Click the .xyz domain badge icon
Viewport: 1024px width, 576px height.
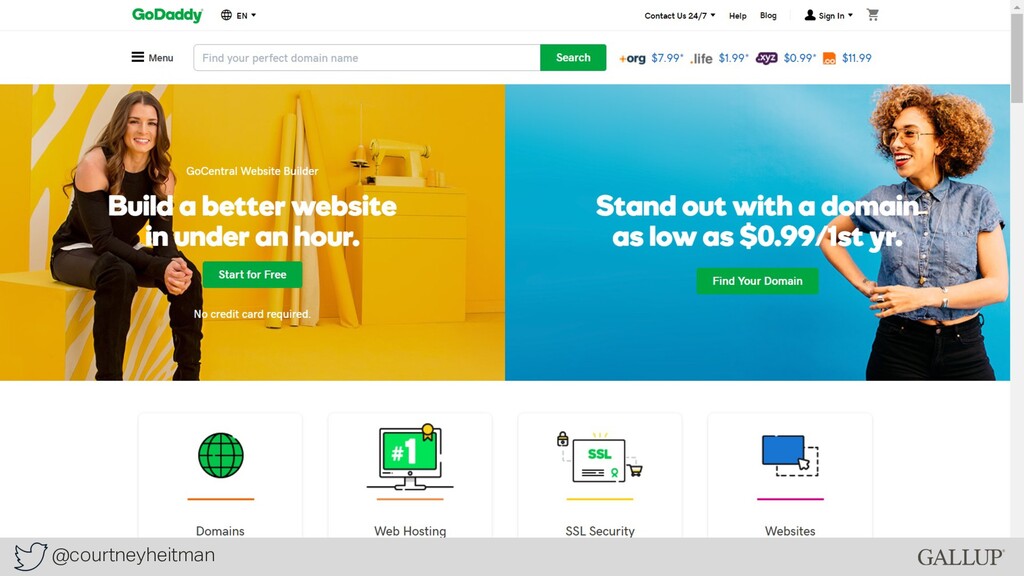767,58
